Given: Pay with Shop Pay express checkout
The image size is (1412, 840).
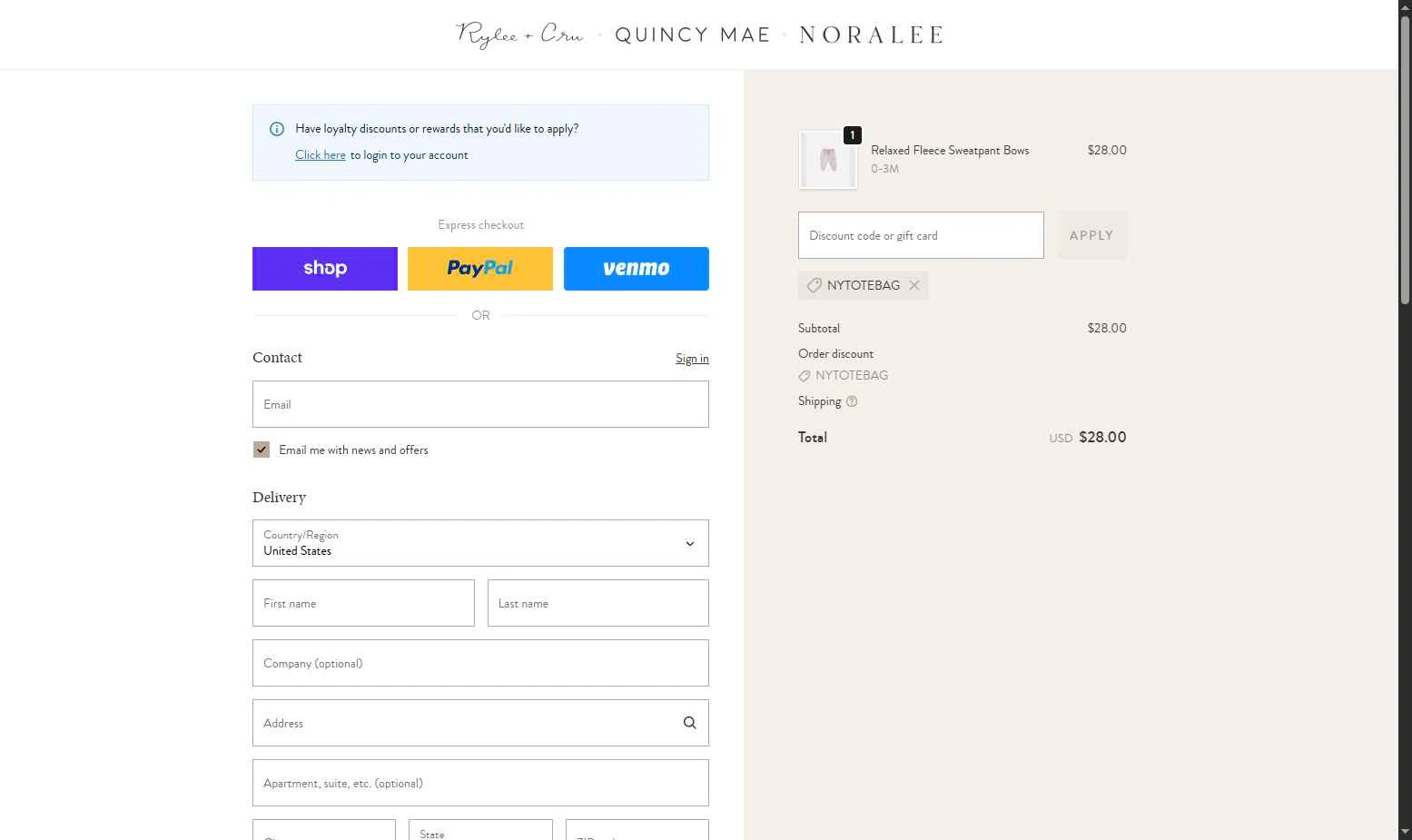Looking at the screenshot, I should 325,269.
